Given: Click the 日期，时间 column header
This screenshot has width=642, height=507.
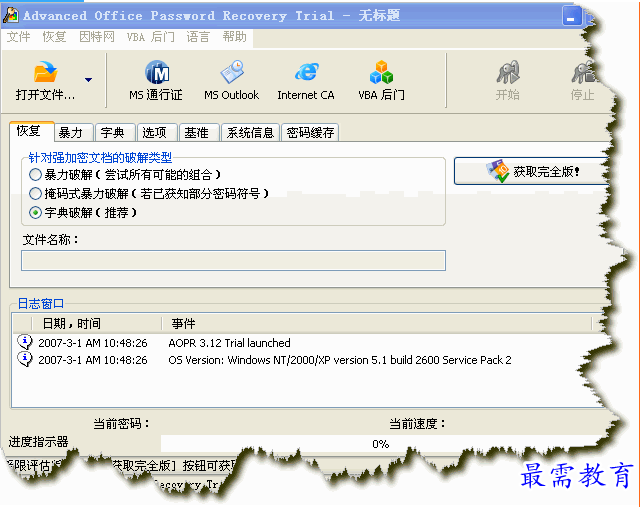Looking at the screenshot, I should (97, 324).
